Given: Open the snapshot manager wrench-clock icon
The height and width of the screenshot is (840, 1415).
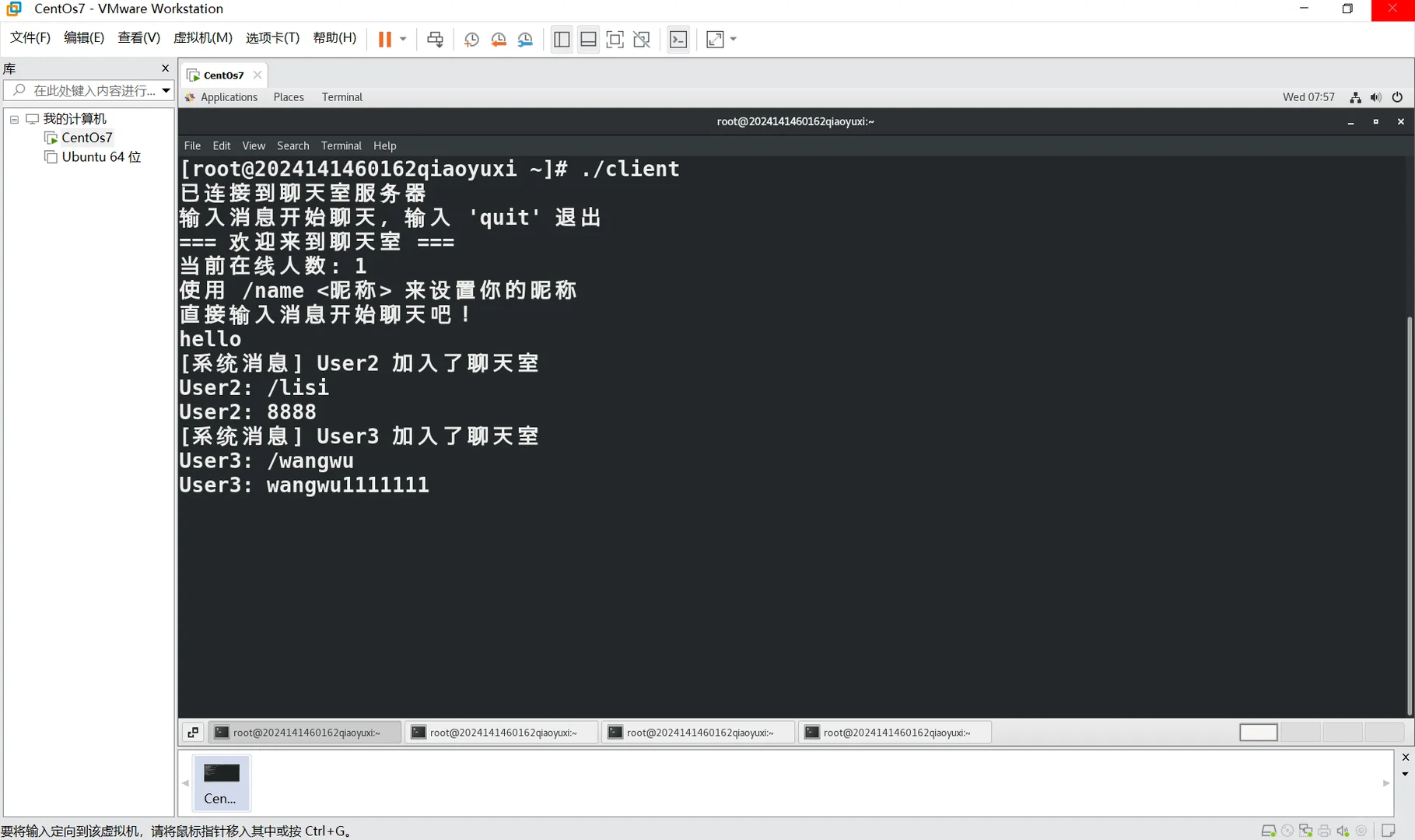Looking at the screenshot, I should [x=526, y=40].
